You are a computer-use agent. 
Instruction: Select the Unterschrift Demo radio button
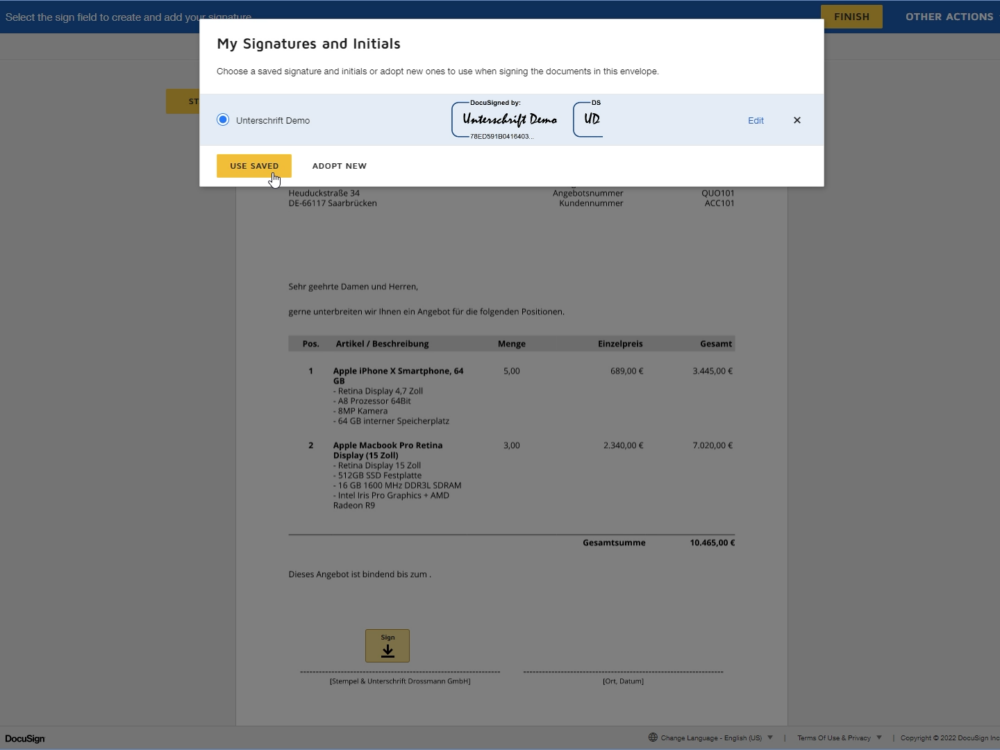pyautogui.click(x=223, y=120)
